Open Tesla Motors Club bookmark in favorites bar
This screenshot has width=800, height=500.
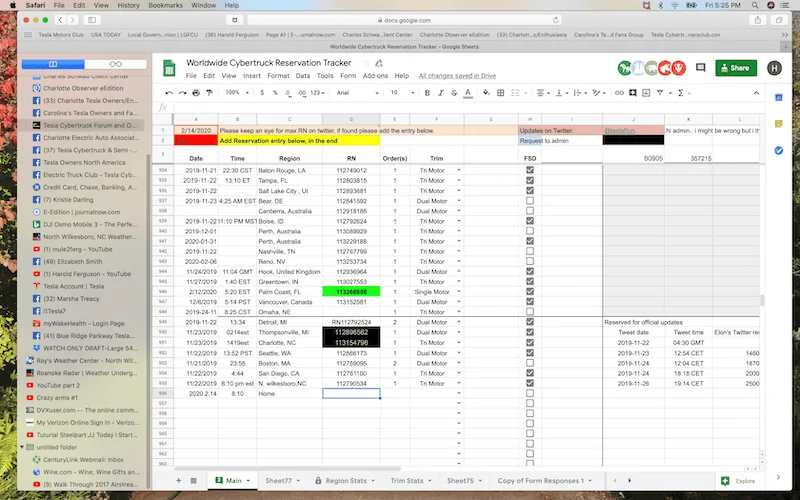[61, 35]
